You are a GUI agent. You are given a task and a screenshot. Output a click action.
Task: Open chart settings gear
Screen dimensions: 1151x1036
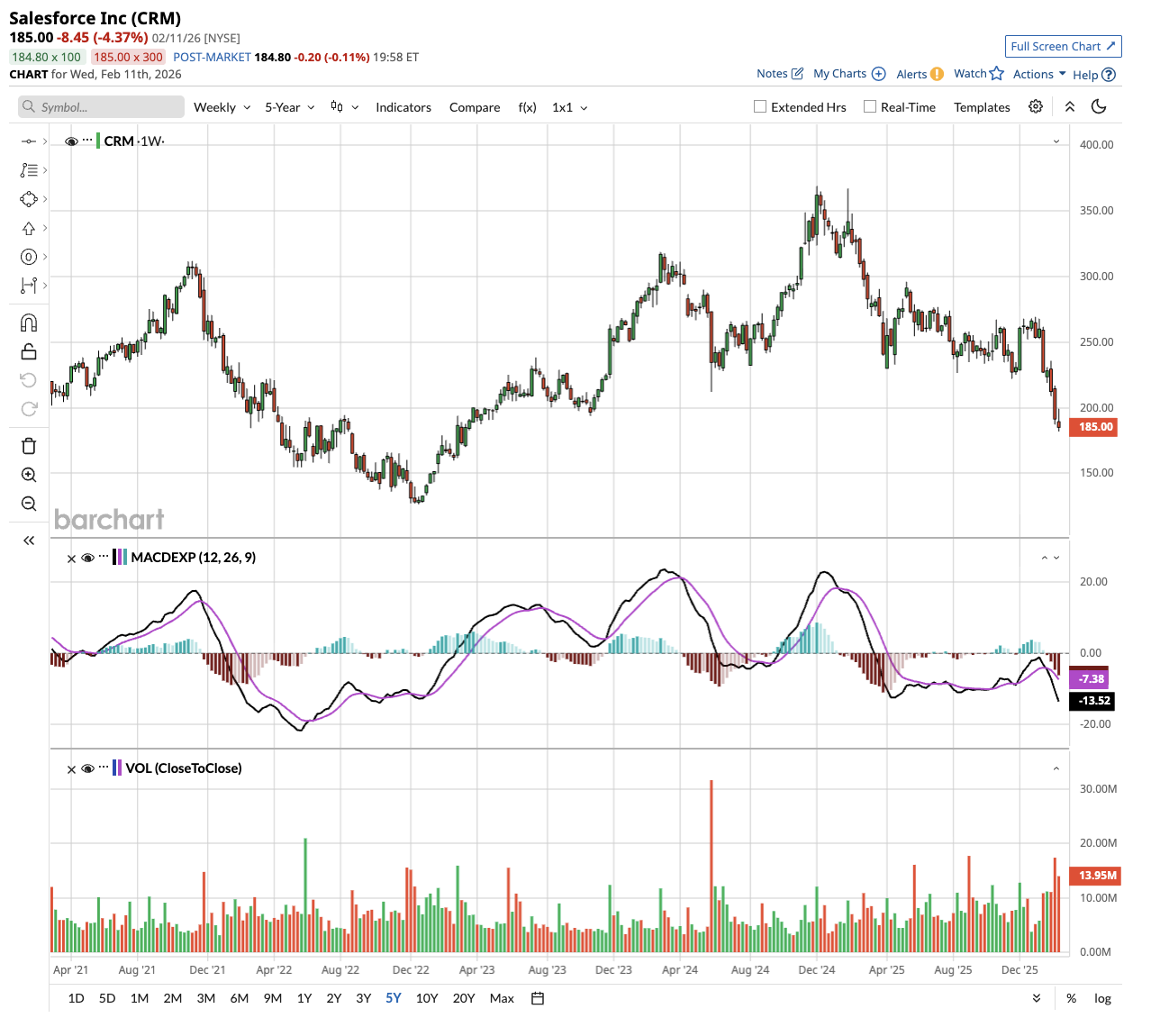[1036, 106]
